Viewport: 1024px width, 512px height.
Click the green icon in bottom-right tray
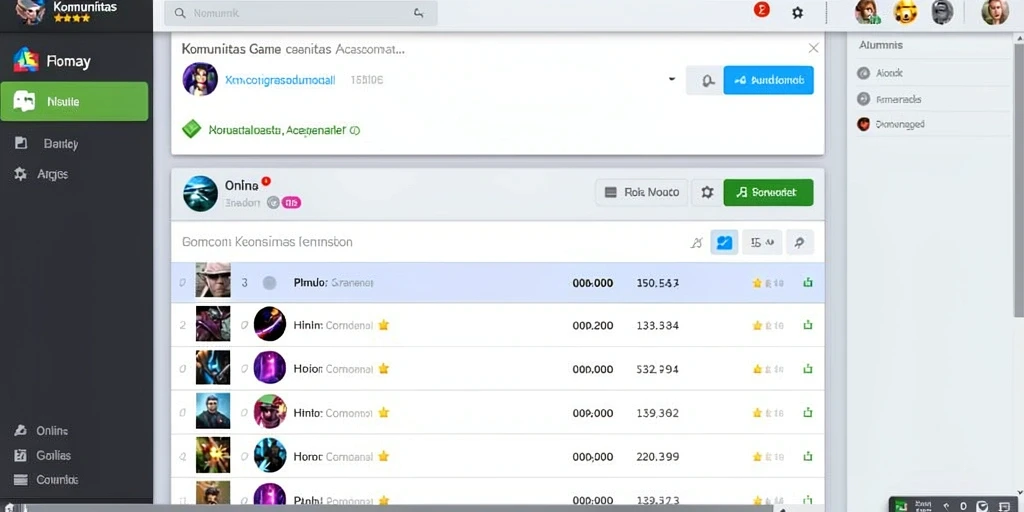tap(901, 505)
